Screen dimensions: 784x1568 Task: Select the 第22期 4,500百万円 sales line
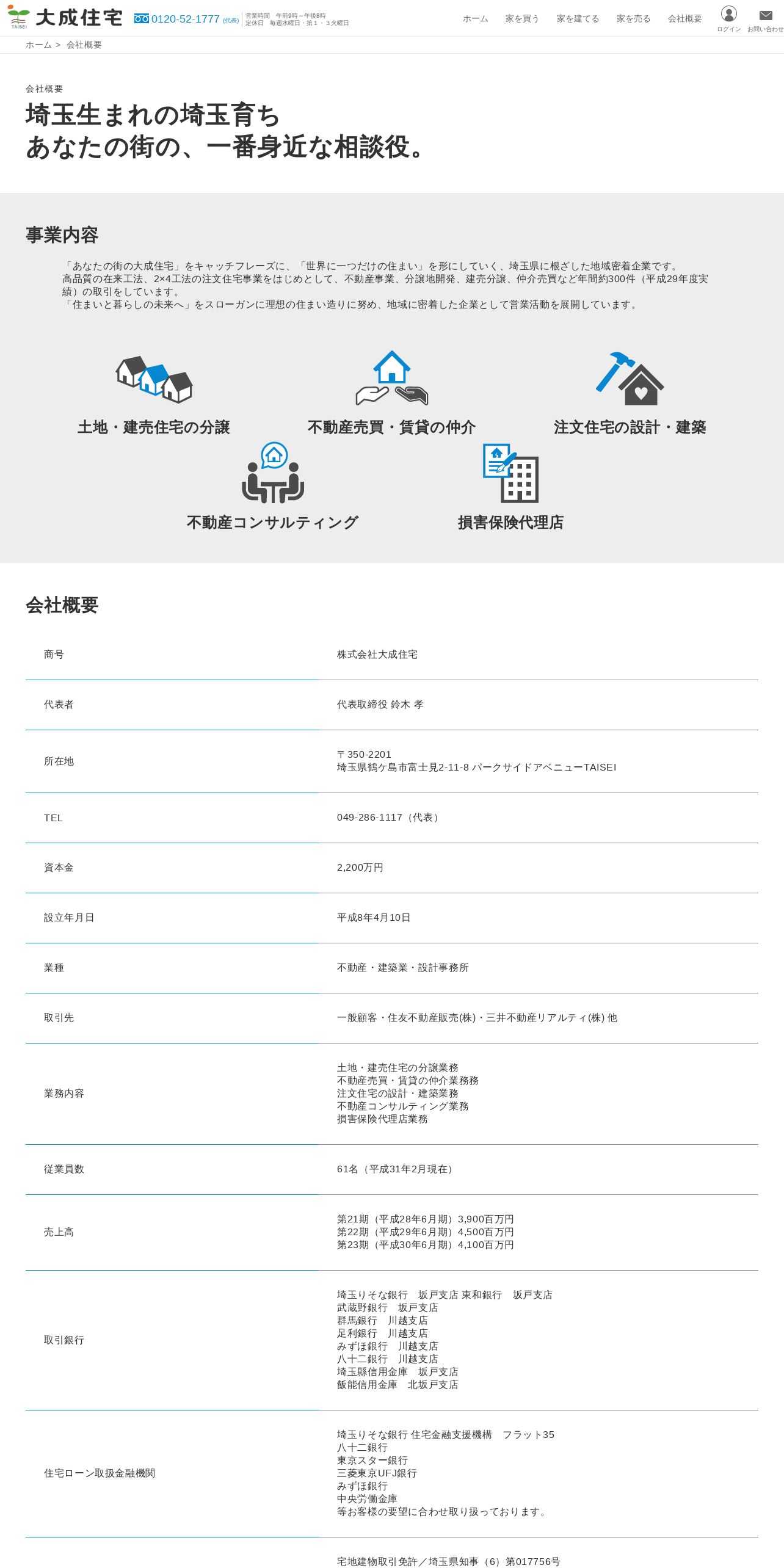tap(426, 1232)
